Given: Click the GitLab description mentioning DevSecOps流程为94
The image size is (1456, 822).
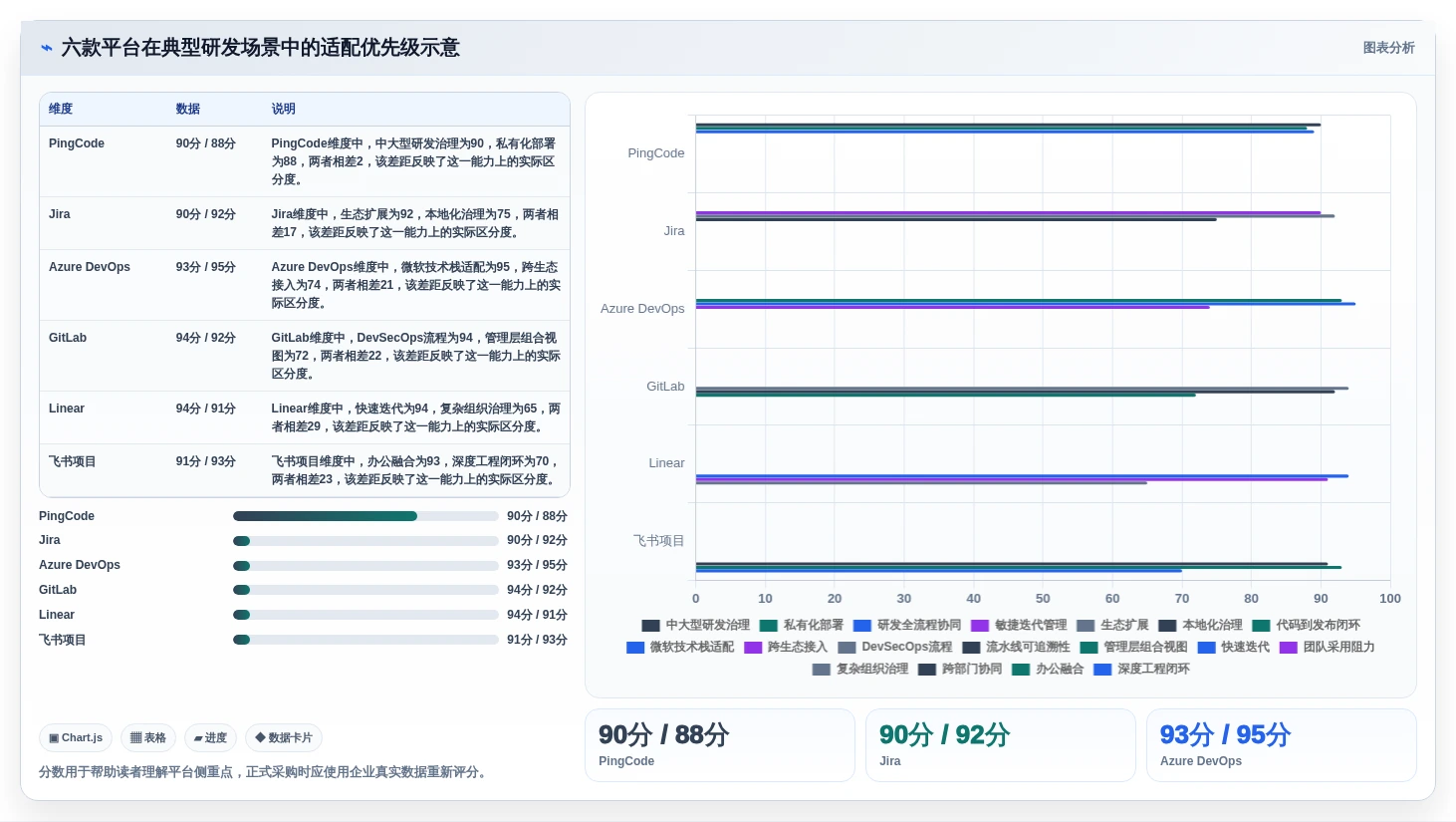Looking at the screenshot, I should [x=416, y=356].
